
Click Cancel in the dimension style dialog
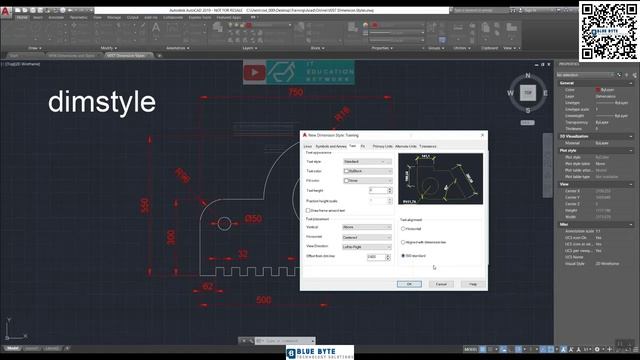pos(441,284)
